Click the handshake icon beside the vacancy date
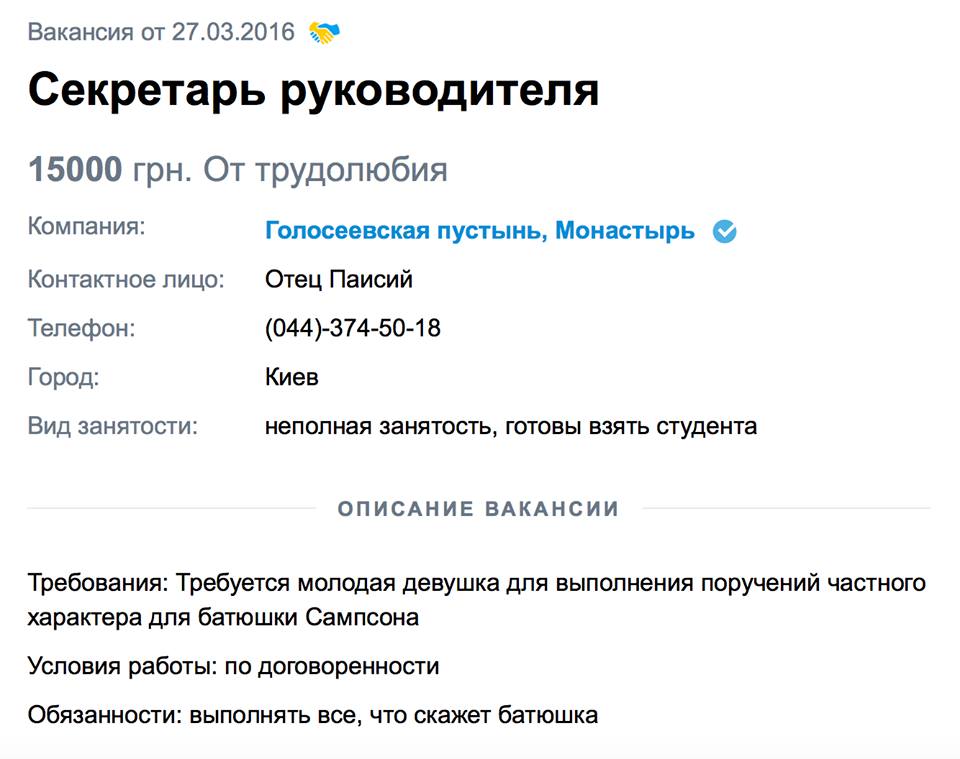 coord(324,32)
